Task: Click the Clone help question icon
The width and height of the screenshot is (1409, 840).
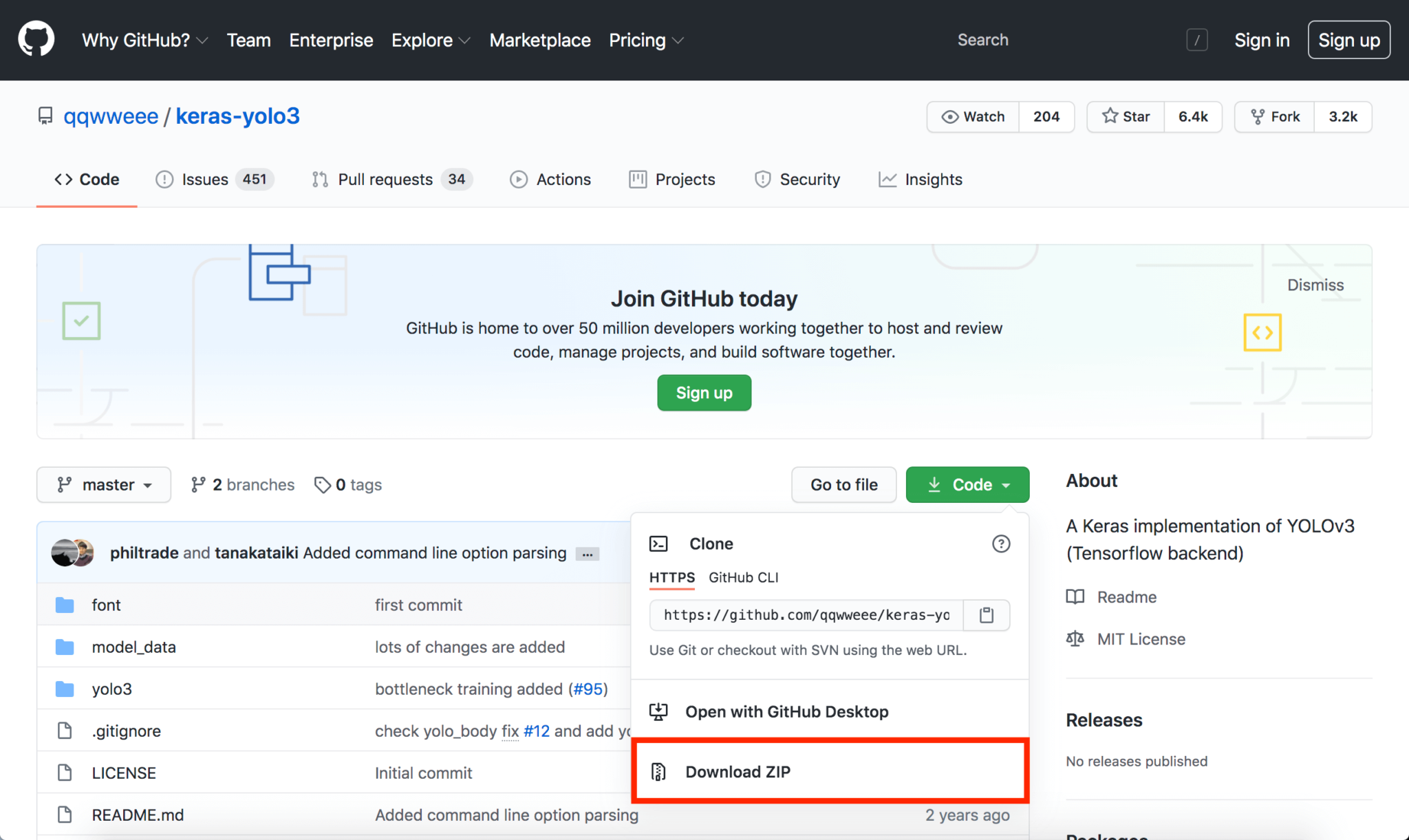Action: 1001,543
